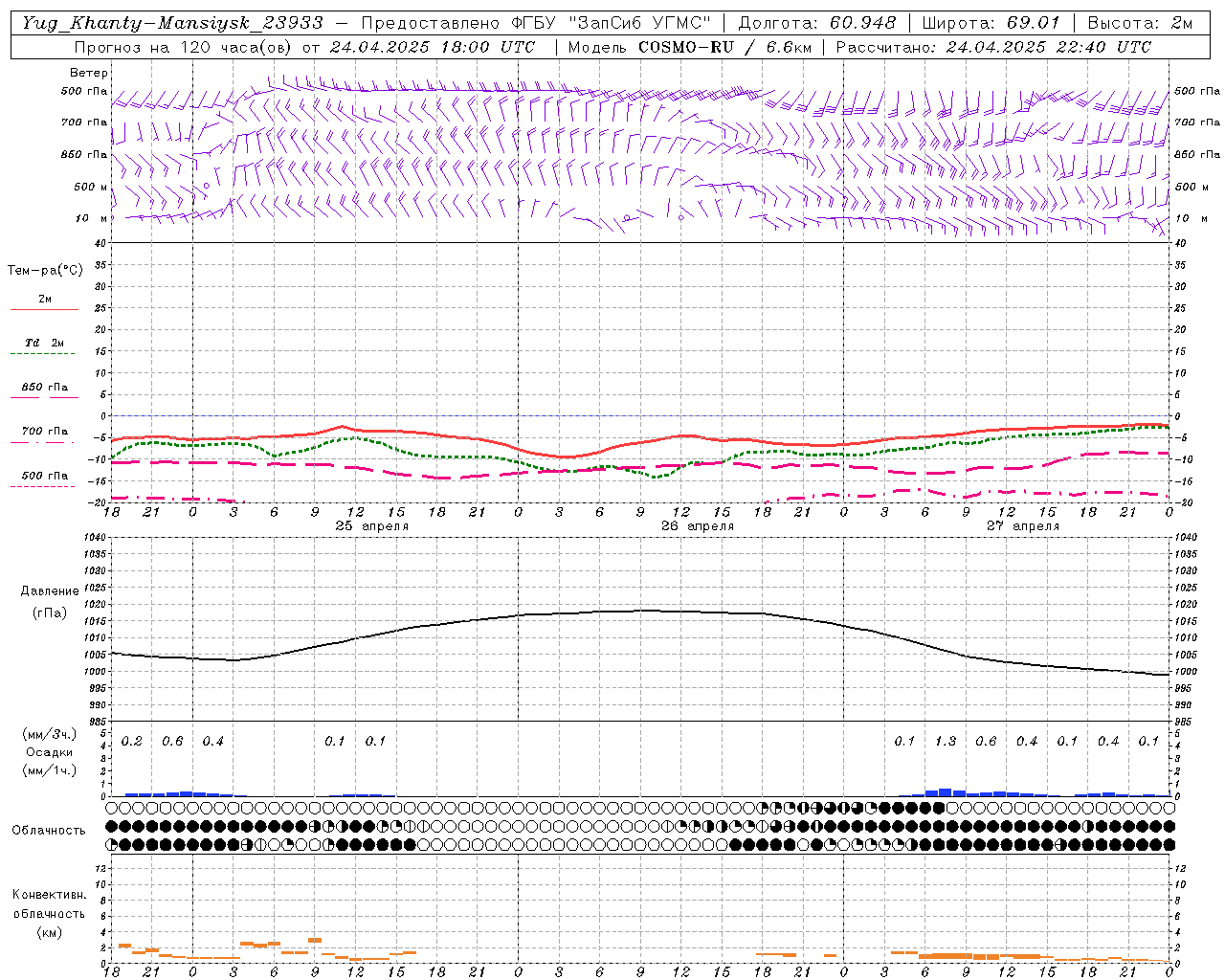
Task: Jump to the 25 апреля date marker
Action: [x=372, y=526]
